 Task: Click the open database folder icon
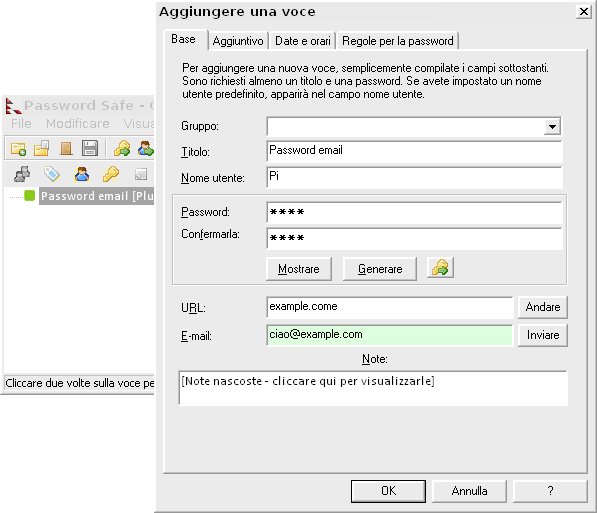pos(42,148)
